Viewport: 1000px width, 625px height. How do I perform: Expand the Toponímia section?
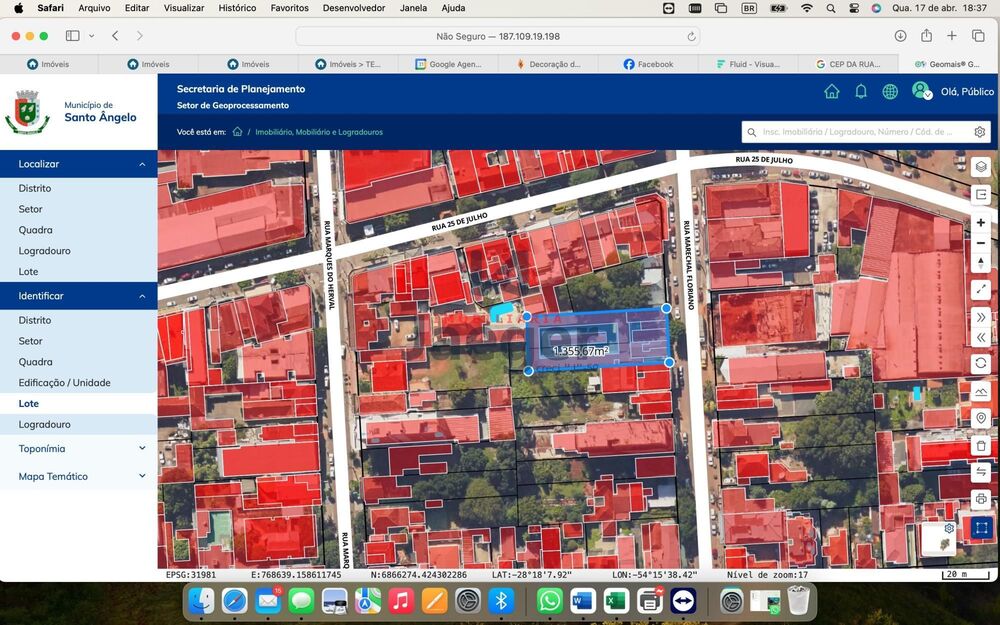click(x=142, y=449)
